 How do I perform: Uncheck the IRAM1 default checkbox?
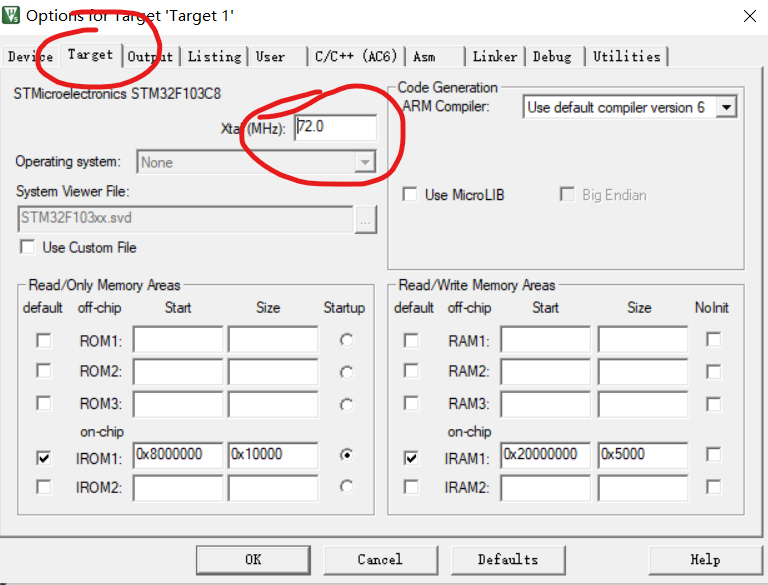click(411, 458)
